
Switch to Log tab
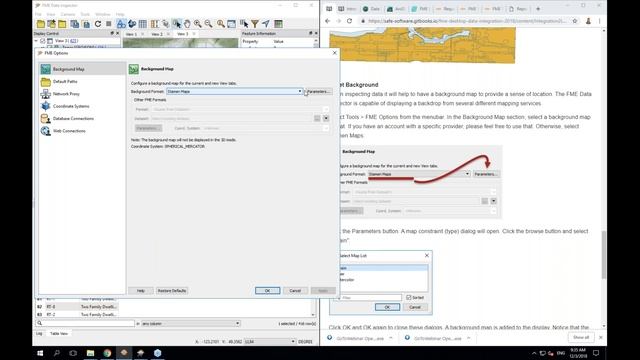(39, 333)
